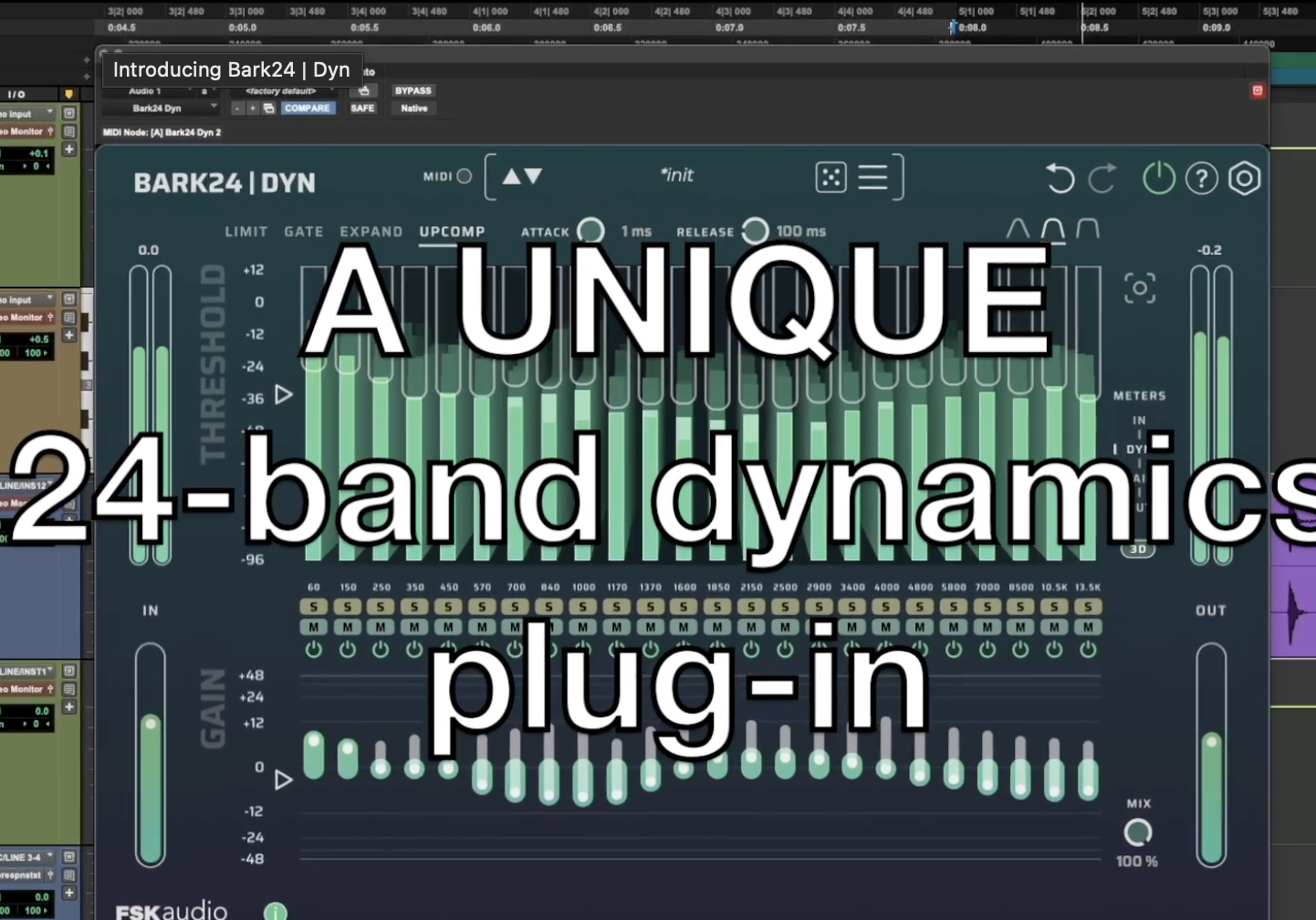
Task: Select the IN meters option
Action: tap(1139, 421)
